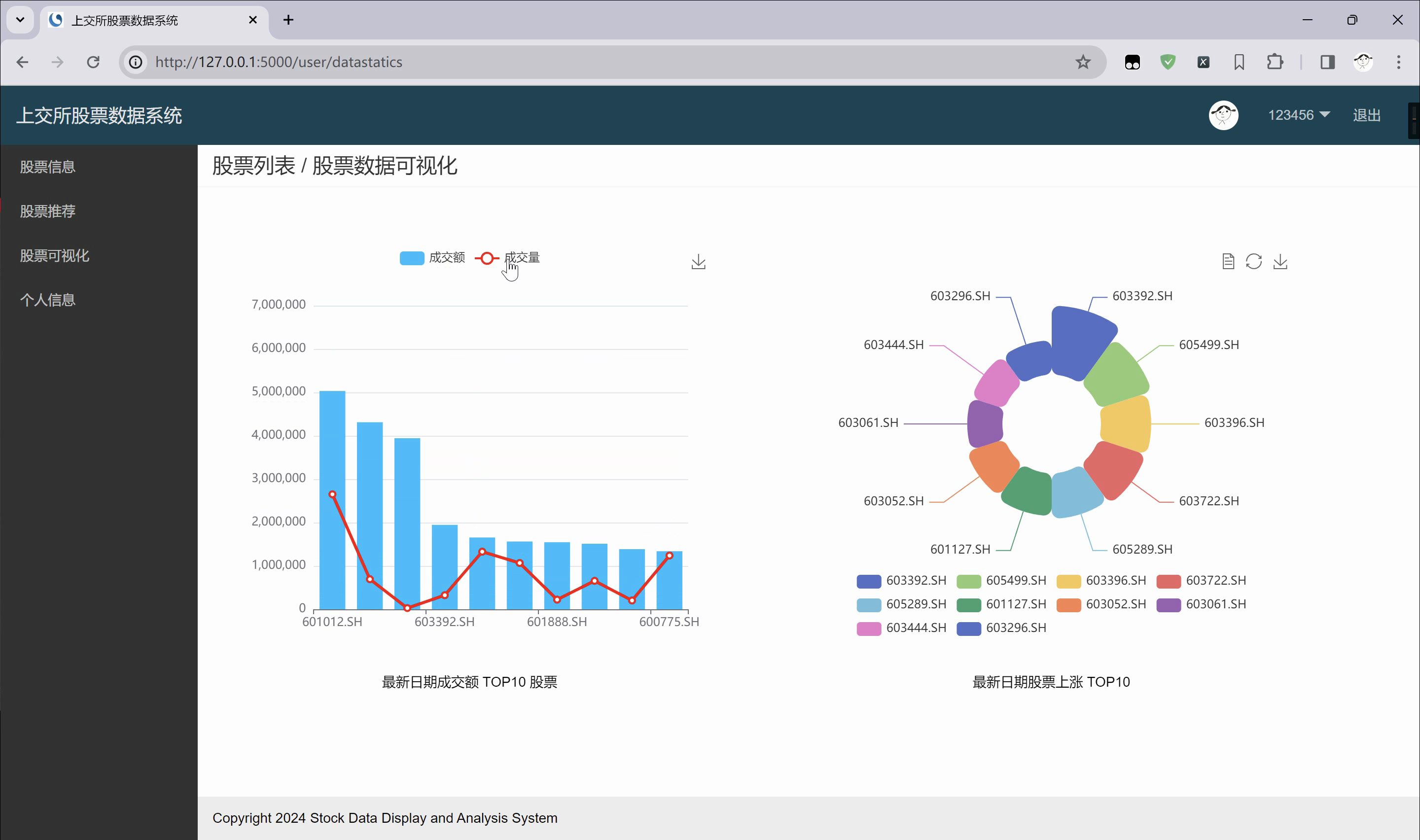1420x840 pixels.
Task: Open data view of pie chart
Action: [x=1228, y=261]
